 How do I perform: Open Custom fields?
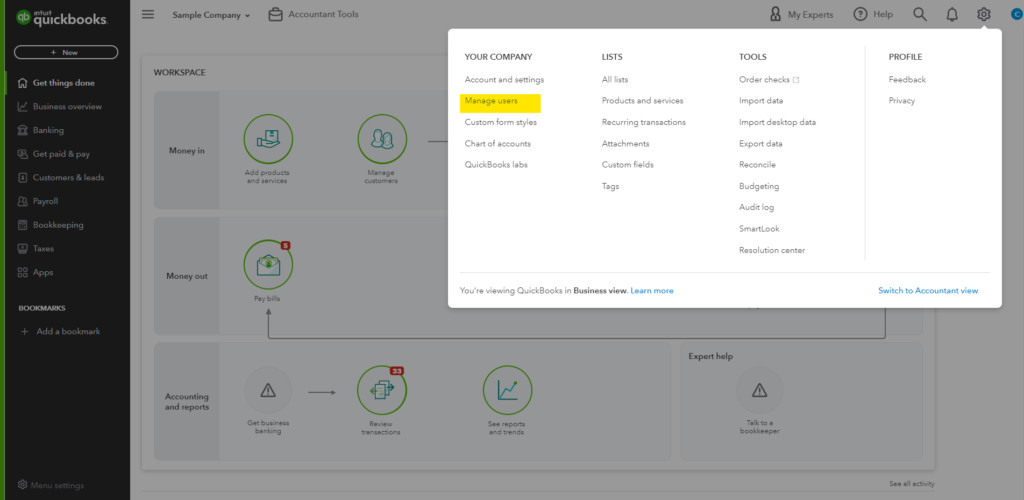tap(628, 164)
